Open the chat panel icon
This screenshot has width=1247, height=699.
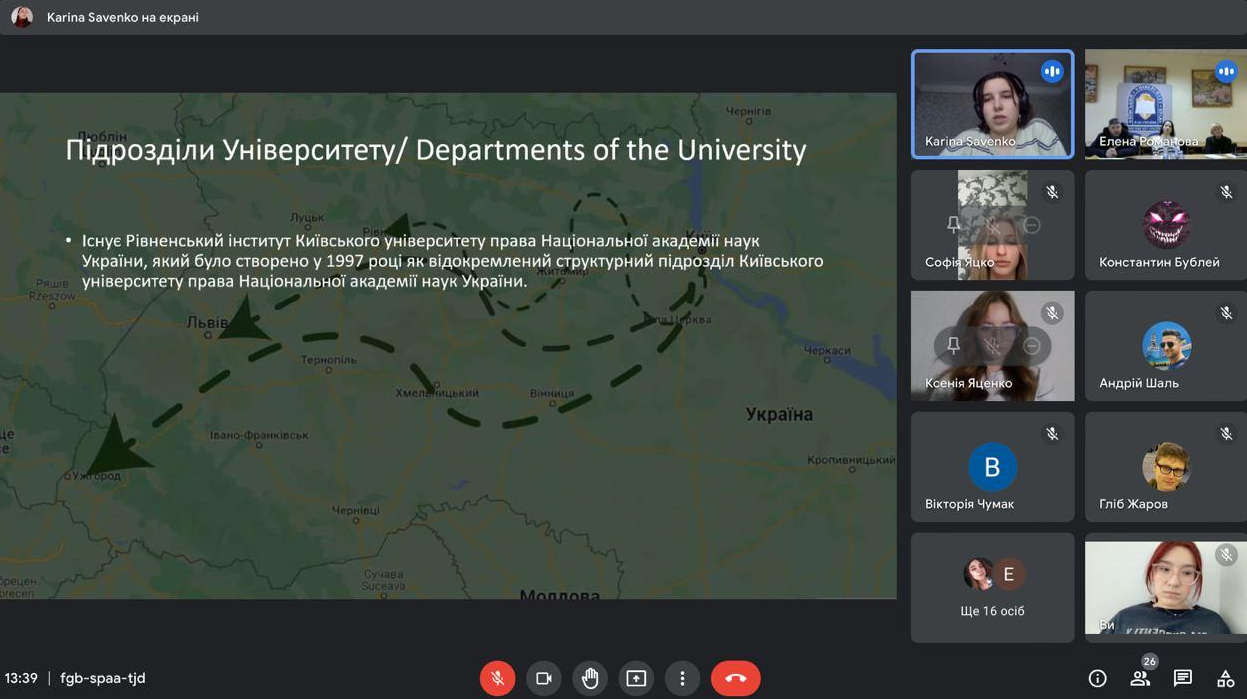click(1183, 678)
